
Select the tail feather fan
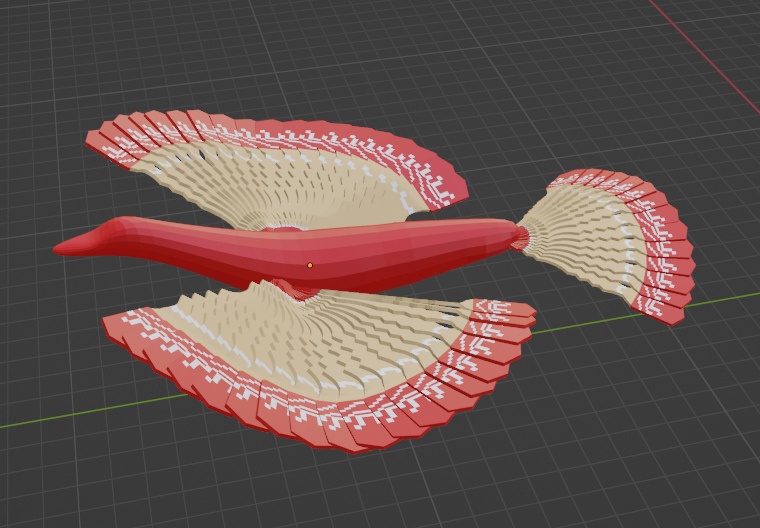coord(610,245)
